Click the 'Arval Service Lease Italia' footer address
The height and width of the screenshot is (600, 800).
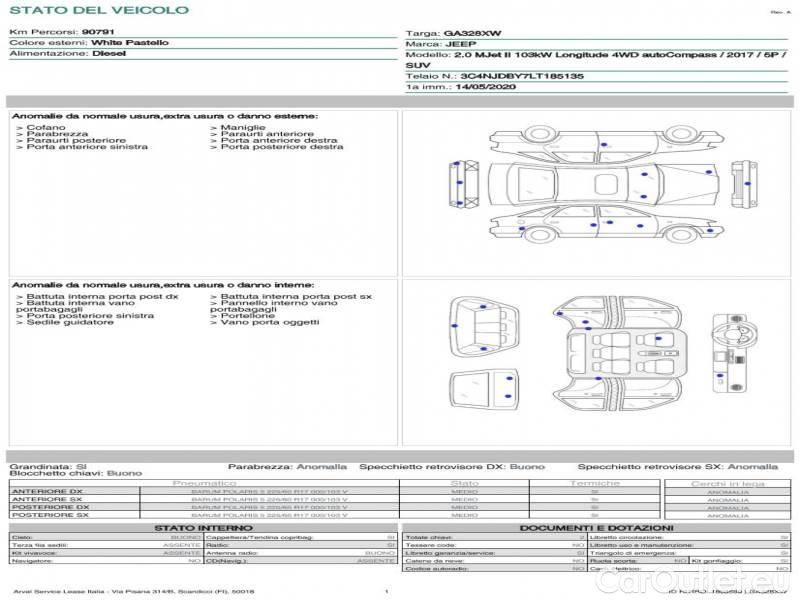pyautogui.click(x=134, y=591)
